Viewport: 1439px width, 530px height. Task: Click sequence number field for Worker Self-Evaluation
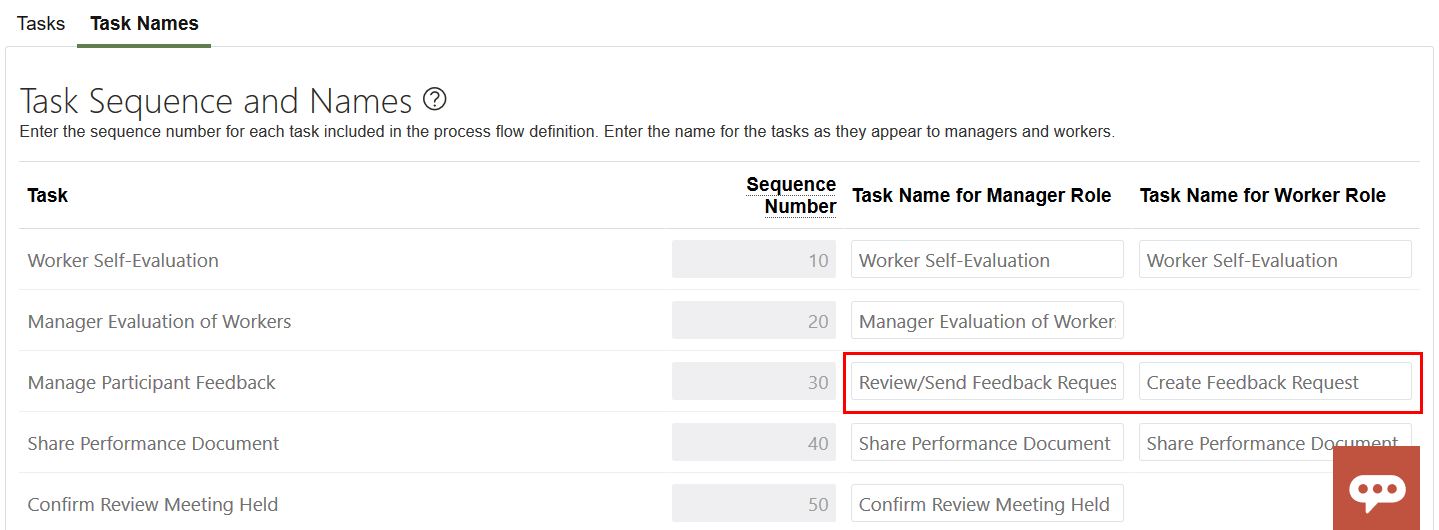click(x=754, y=260)
